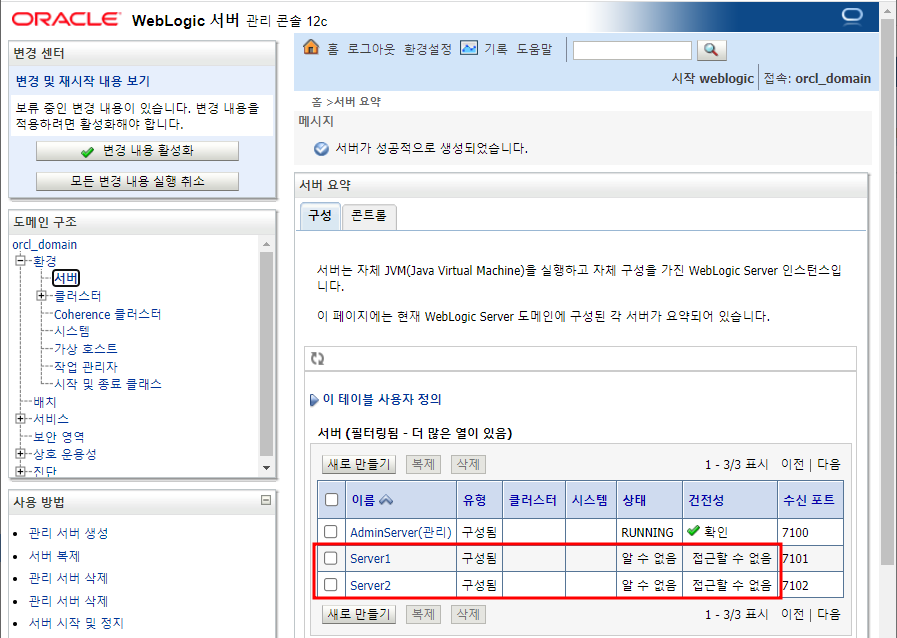Select 배치 in the domain tree
The width and height of the screenshot is (897, 638).
45,402
